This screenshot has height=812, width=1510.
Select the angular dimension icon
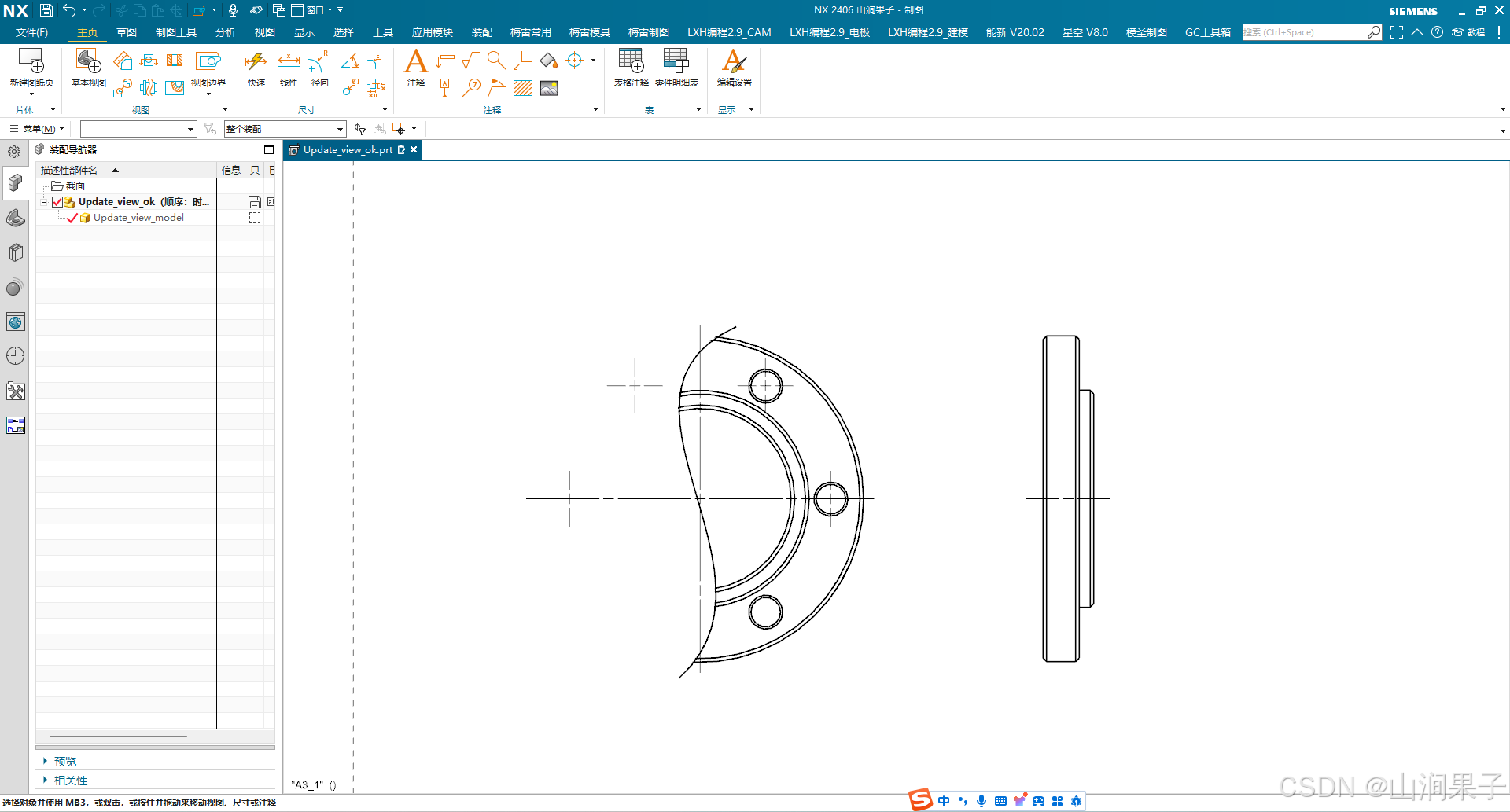pyautogui.click(x=350, y=61)
